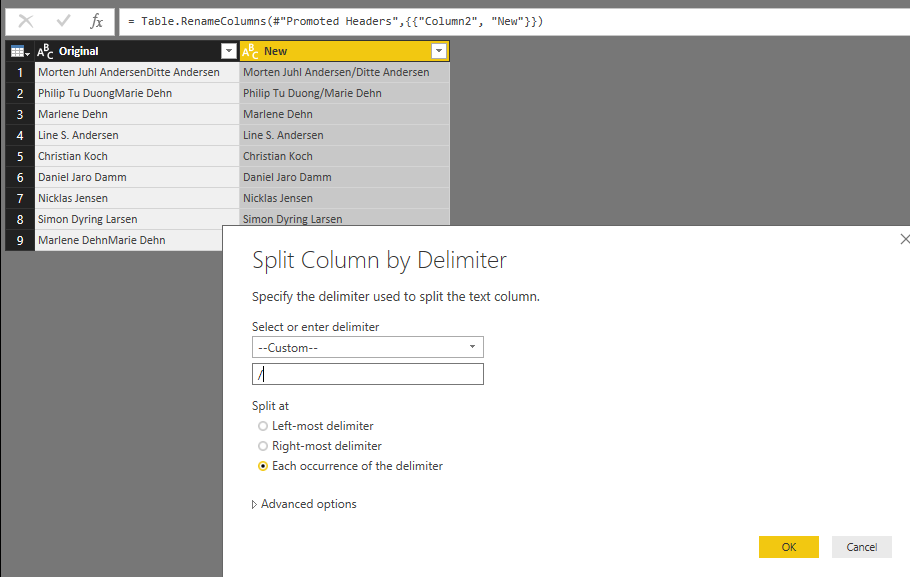Click cell 'Philip Tu Duong/Marie Dehn'
Image resolution: width=910 pixels, height=577 pixels.
click(x=344, y=93)
